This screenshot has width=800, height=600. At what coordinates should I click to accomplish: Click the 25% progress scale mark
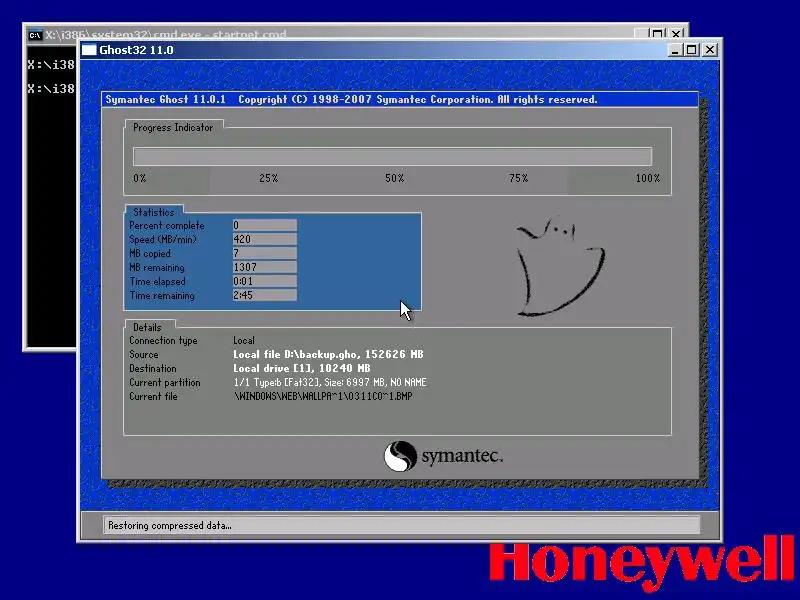(268, 178)
